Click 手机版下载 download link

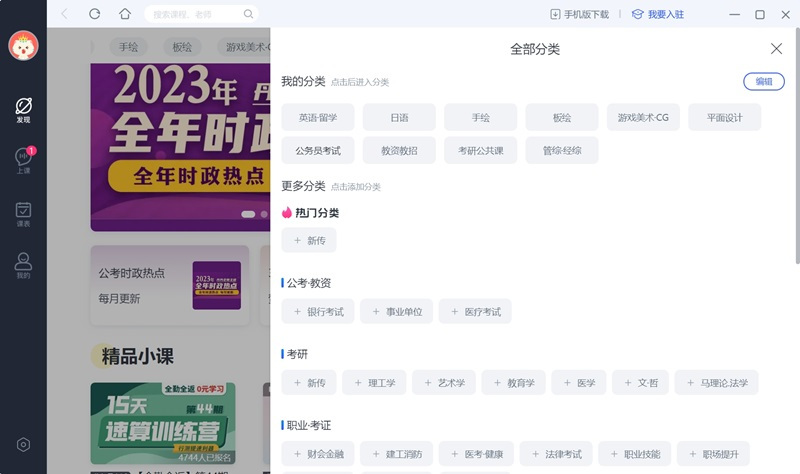[x=579, y=15]
